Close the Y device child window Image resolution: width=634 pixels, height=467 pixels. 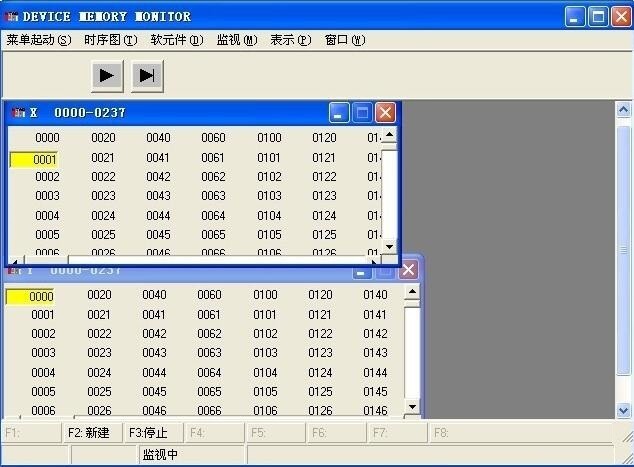point(408,270)
